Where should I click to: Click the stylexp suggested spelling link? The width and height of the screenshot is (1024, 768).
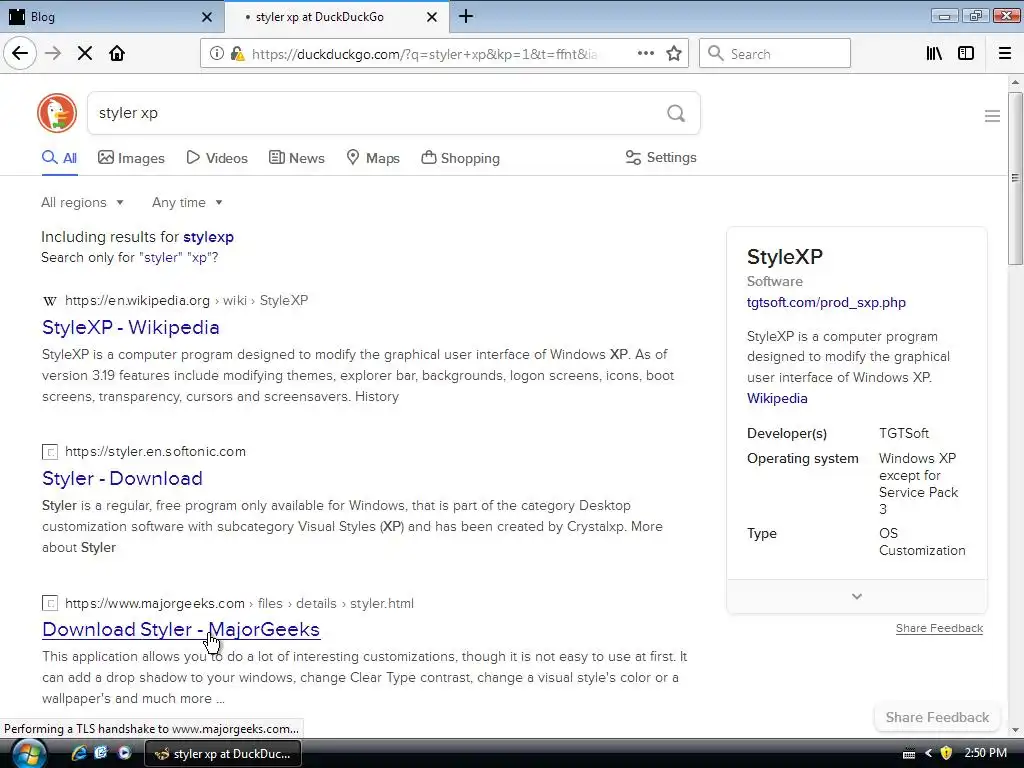pyautogui.click(x=208, y=237)
